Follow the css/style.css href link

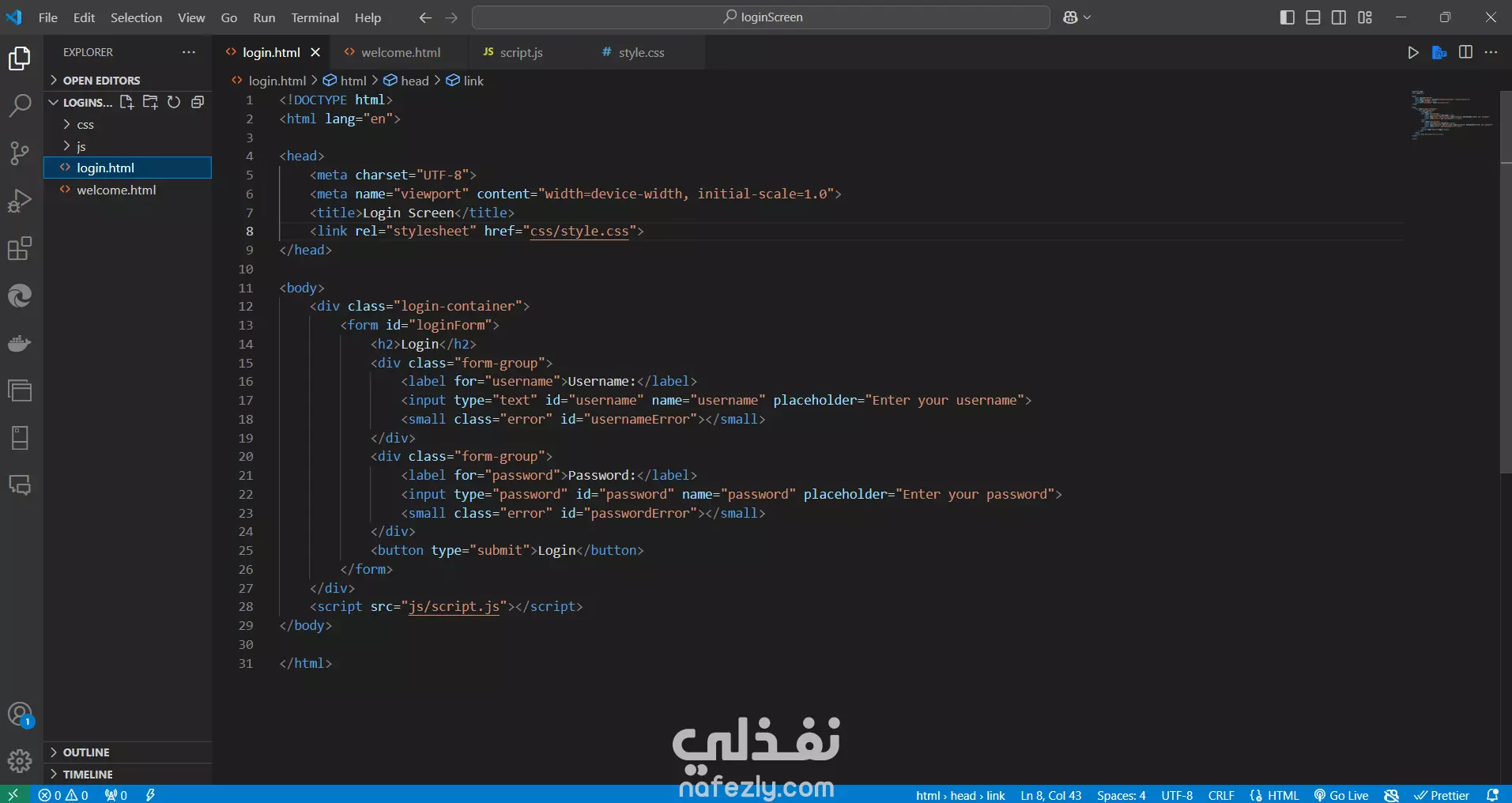click(579, 232)
